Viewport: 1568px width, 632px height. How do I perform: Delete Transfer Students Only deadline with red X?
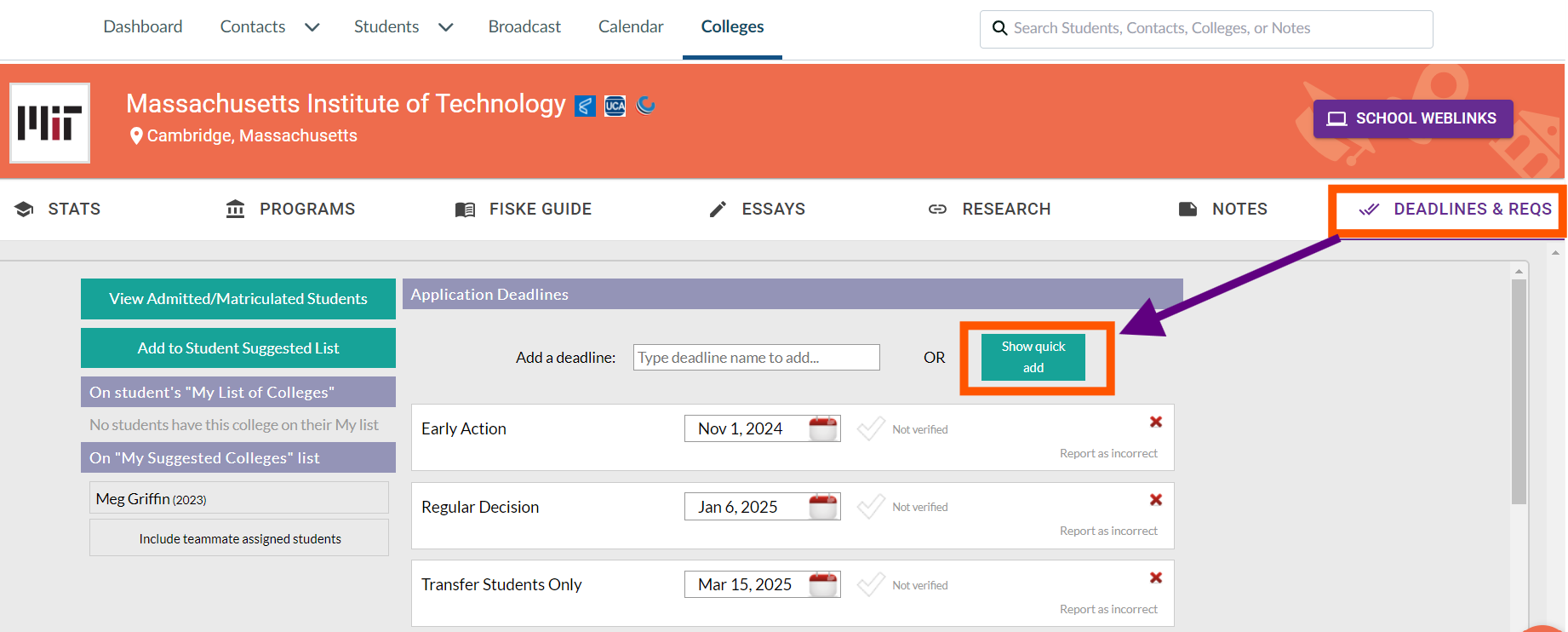click(1156, 577)
